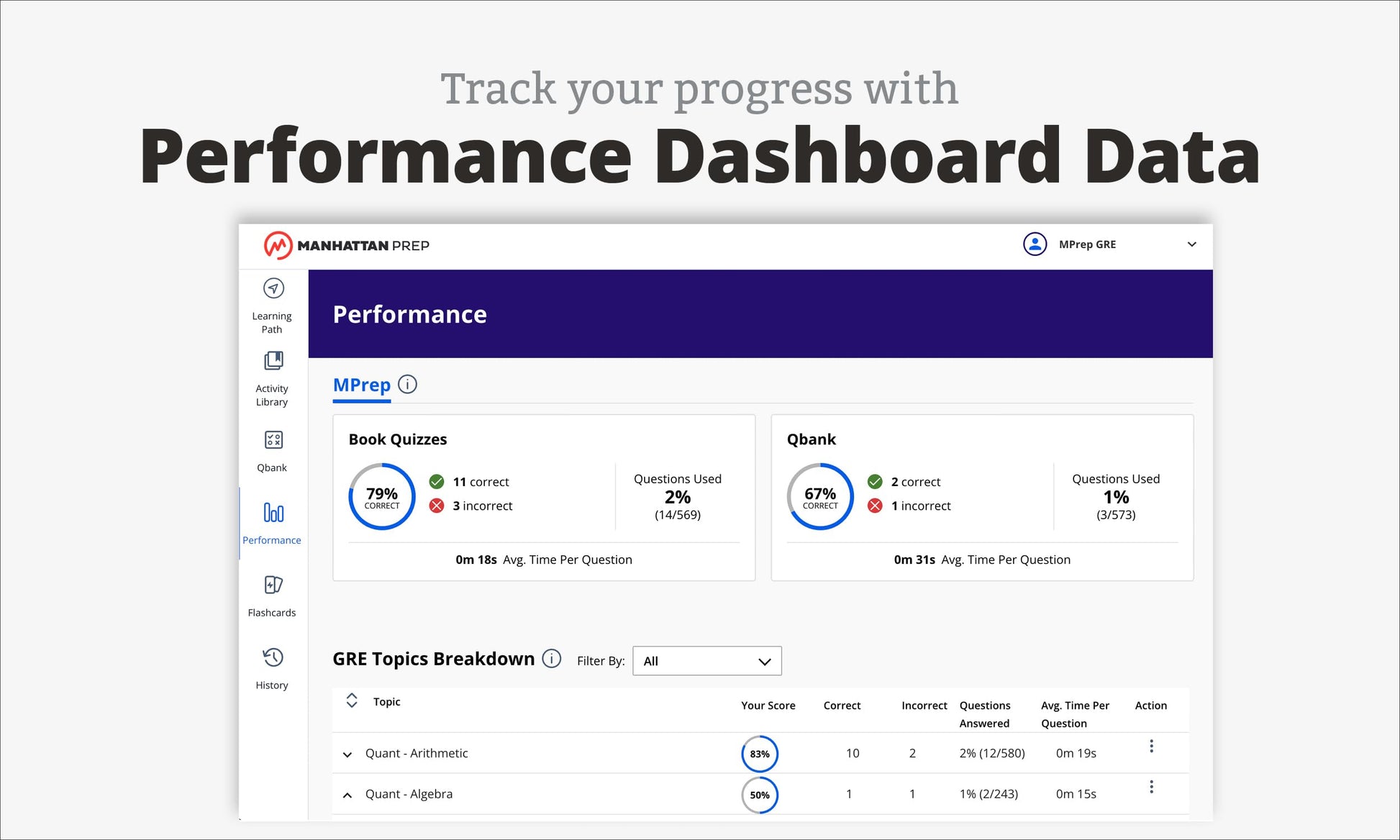This screenshot has width=1400, height=840.
Task: Select the Qbank icon in sidebar
Action: 273,439
